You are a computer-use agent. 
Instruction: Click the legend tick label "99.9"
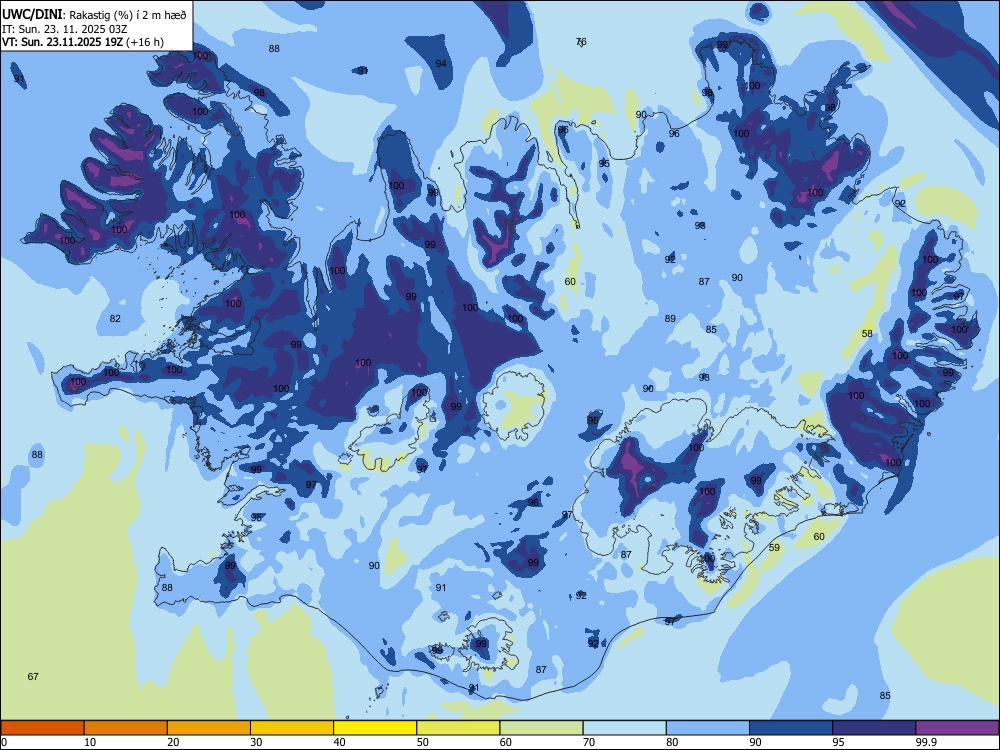pyautogui.click(x=926, y=742)
